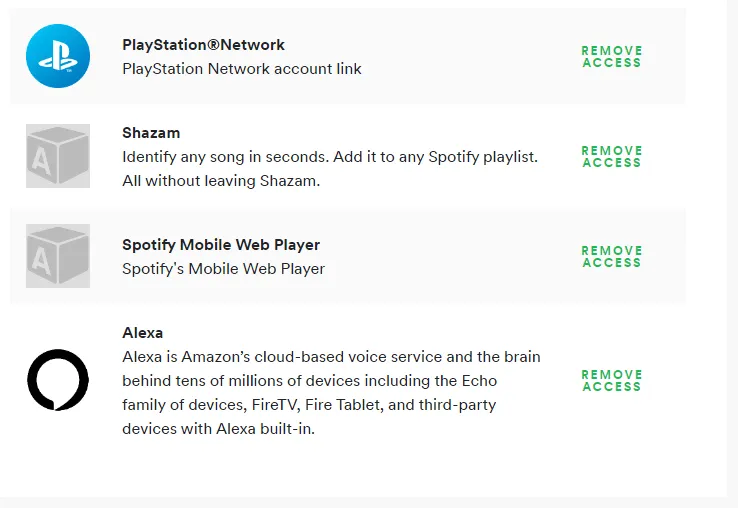Select the Shazam app name heading

coord(151,133)
